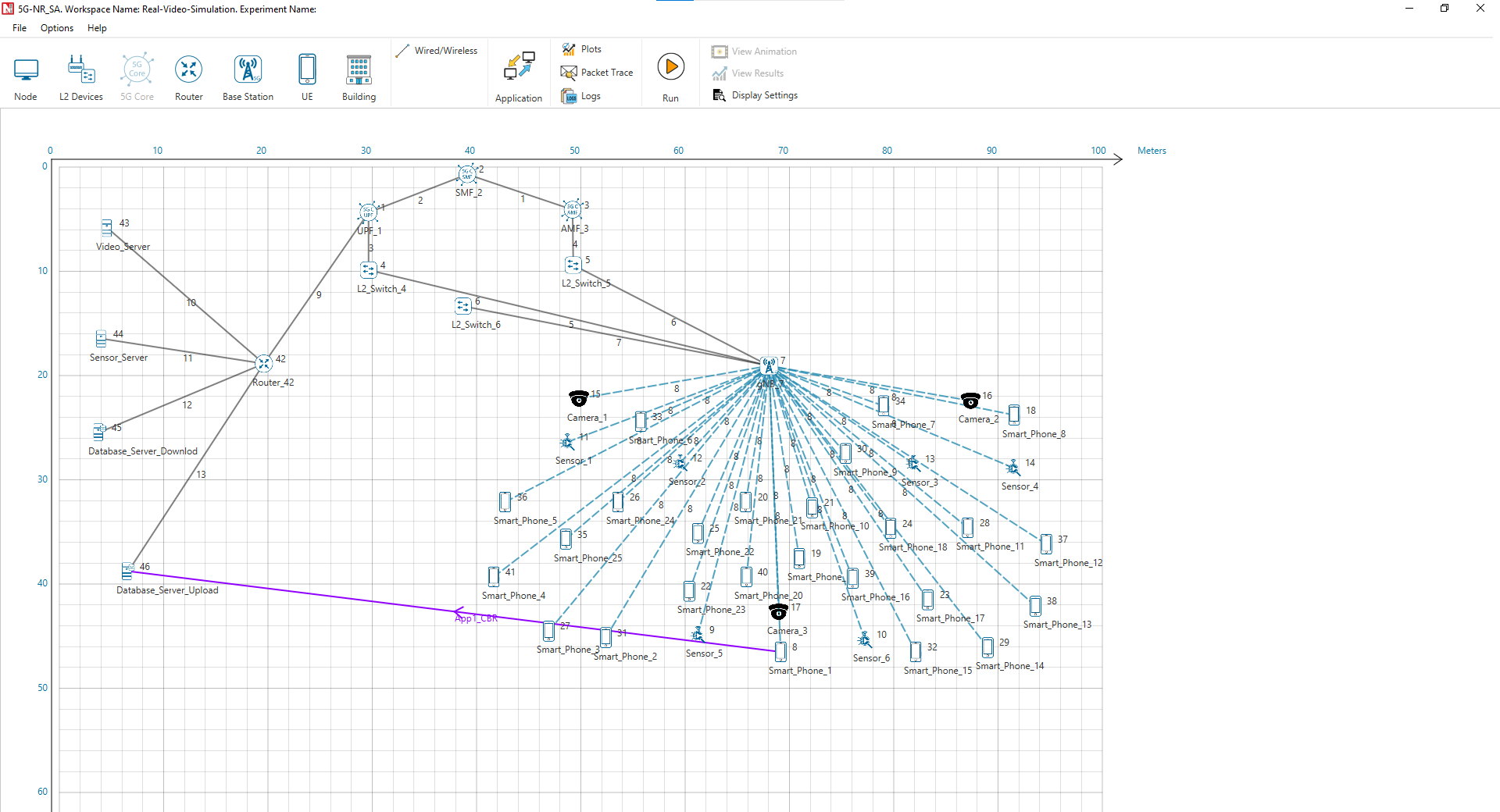
Task: Select the Smart_Phone_25 device icon
Action: pos(566,540)
